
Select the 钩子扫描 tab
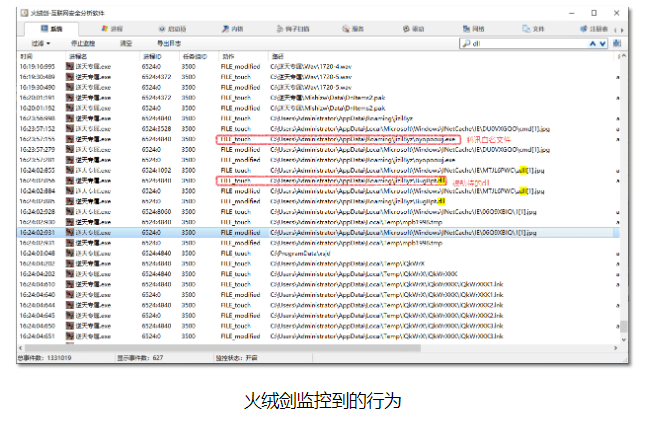[293, 29]
